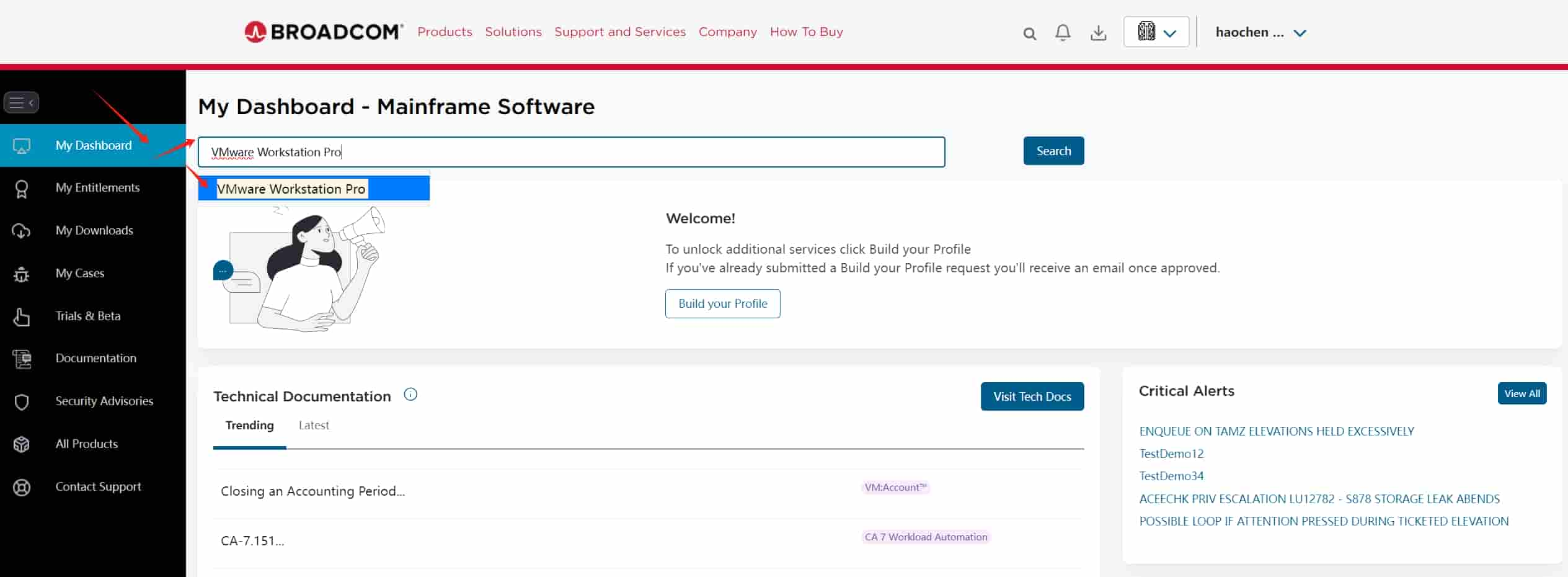Open the search magnifier icon in header
The width and height of the screenshot is (1568, 577).
tap(1029, 34)
